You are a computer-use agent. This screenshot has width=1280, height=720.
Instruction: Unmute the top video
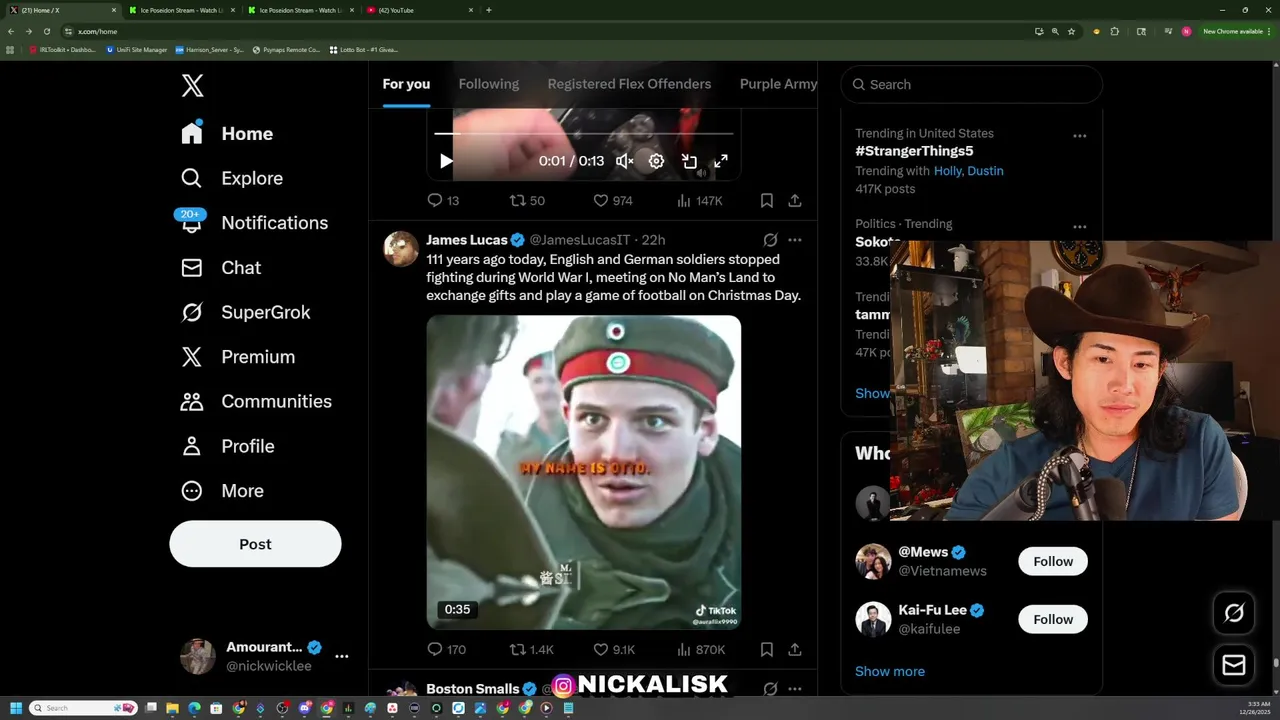624,161
